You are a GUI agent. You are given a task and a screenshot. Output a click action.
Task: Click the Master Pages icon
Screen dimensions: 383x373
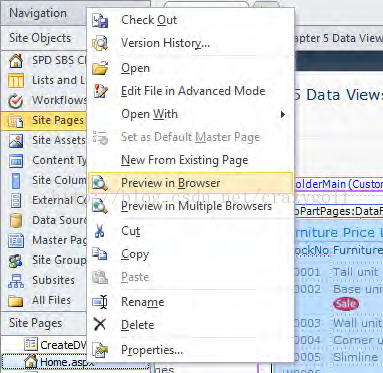pyautogui.click(x=16, y=241)
